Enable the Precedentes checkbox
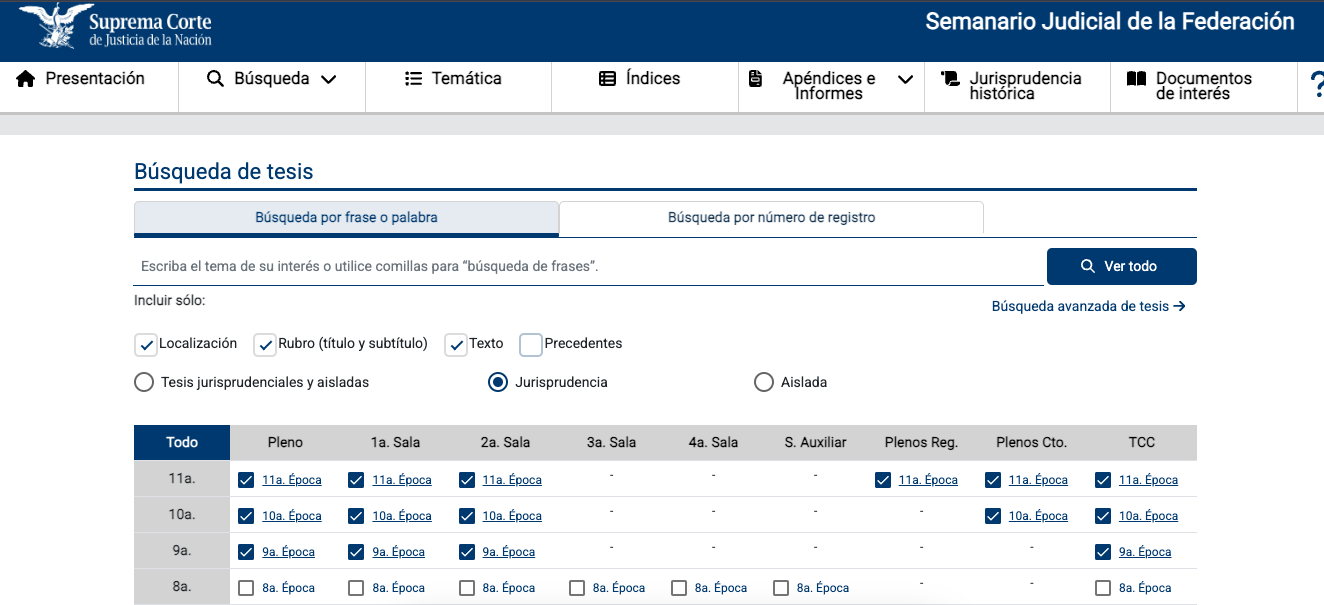The height and width of the screenshot is (605, 1324). tap(531, 345)
